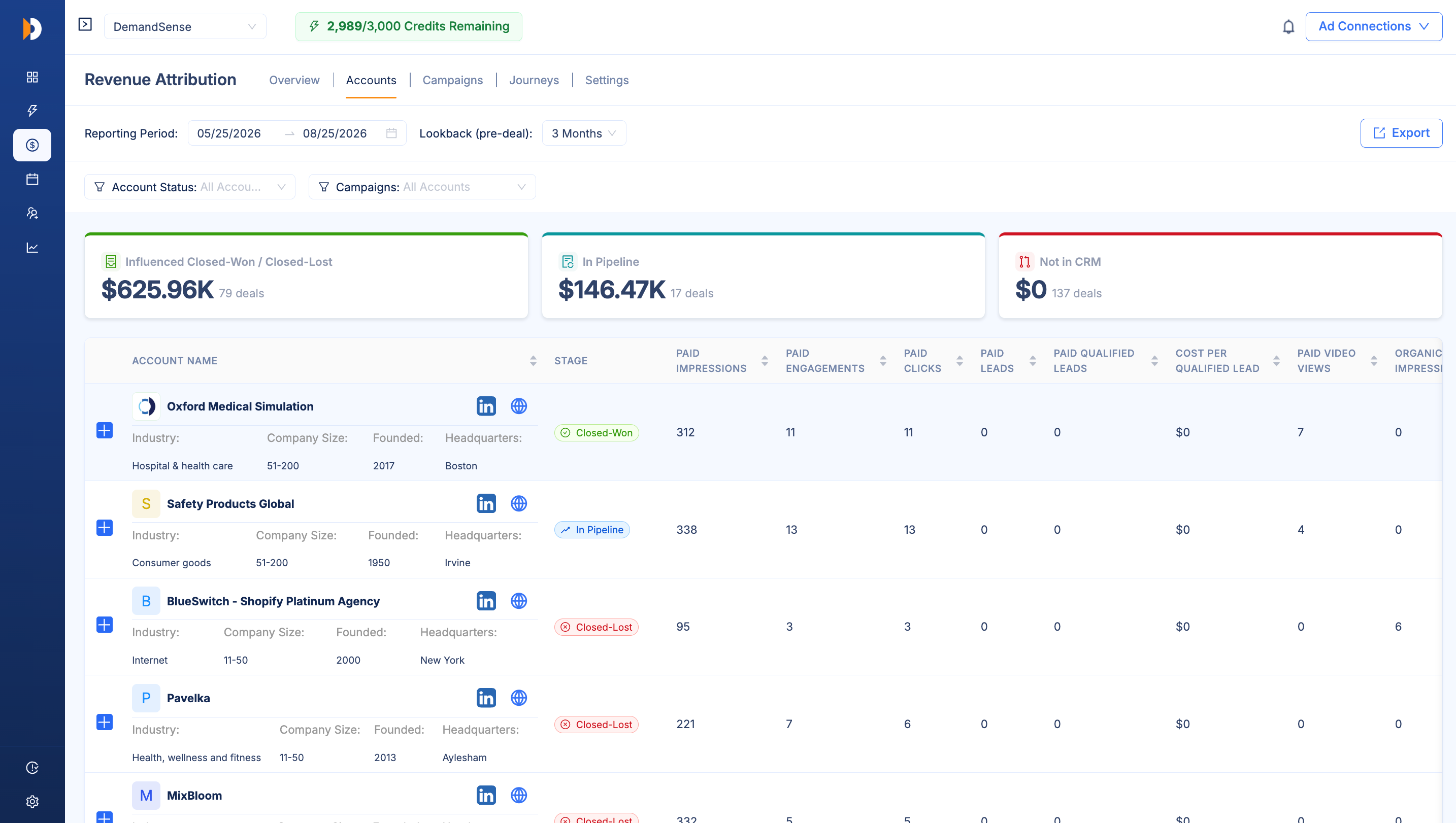1456x823 pixels.
Task: Open Pavelka website globe icon
Action: 518,698
